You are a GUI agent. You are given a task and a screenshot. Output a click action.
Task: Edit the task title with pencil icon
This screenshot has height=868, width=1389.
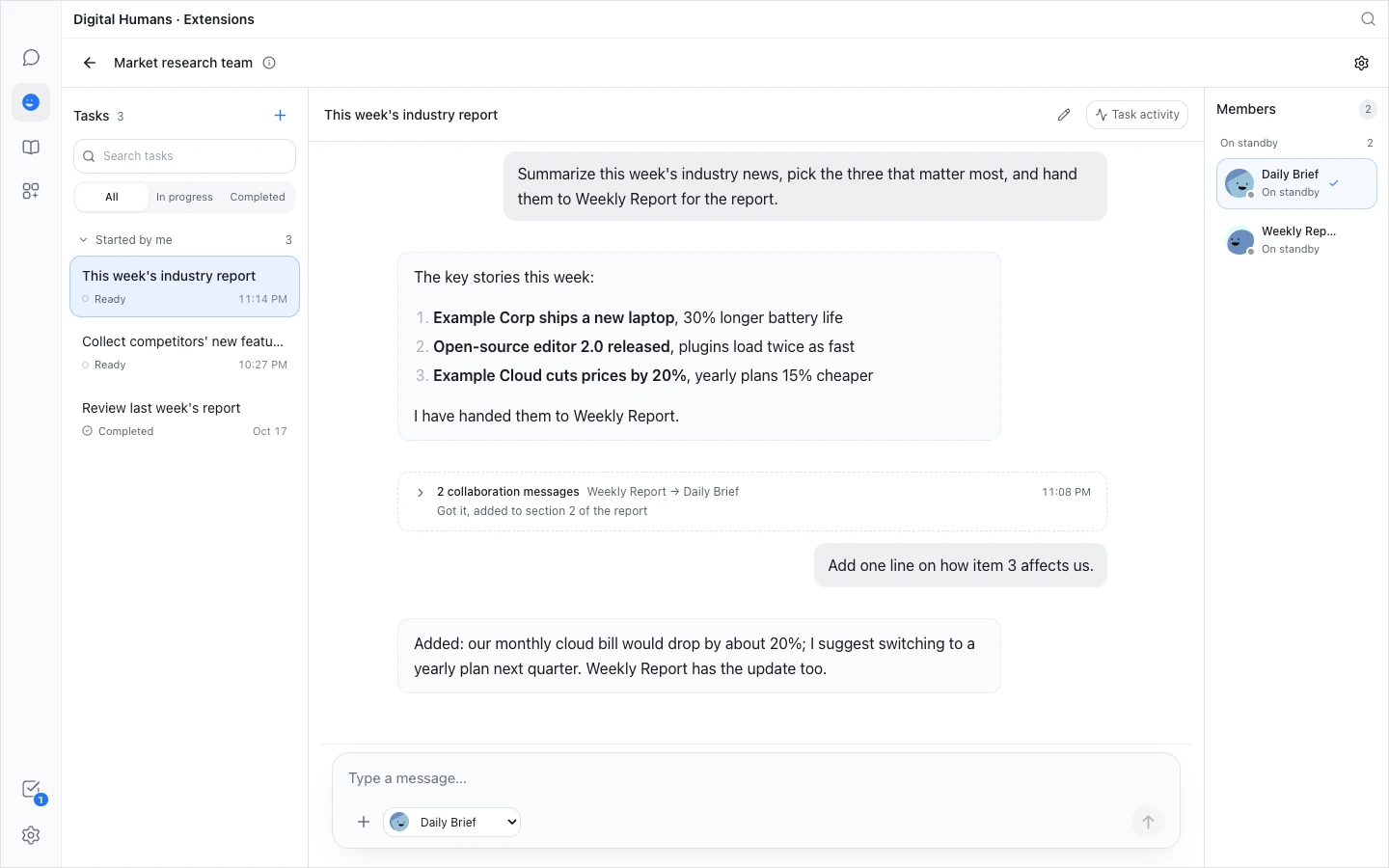coord(1064,115)
